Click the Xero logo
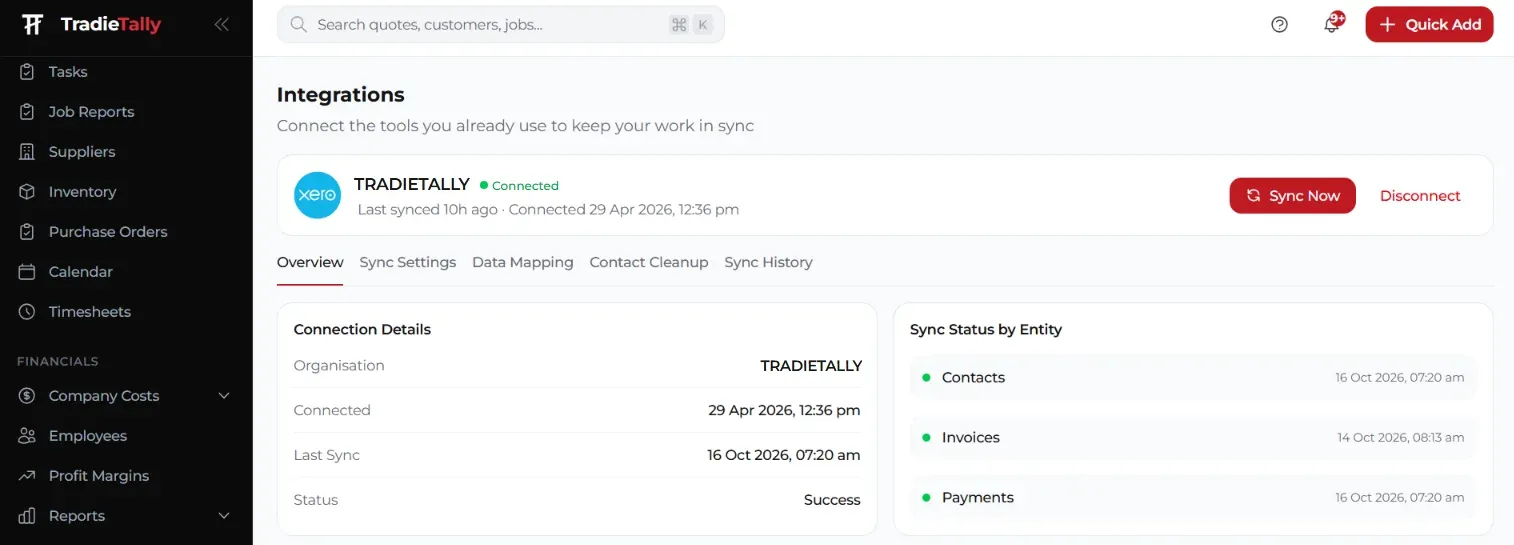The image size is (1514, 545). point(317,195)
